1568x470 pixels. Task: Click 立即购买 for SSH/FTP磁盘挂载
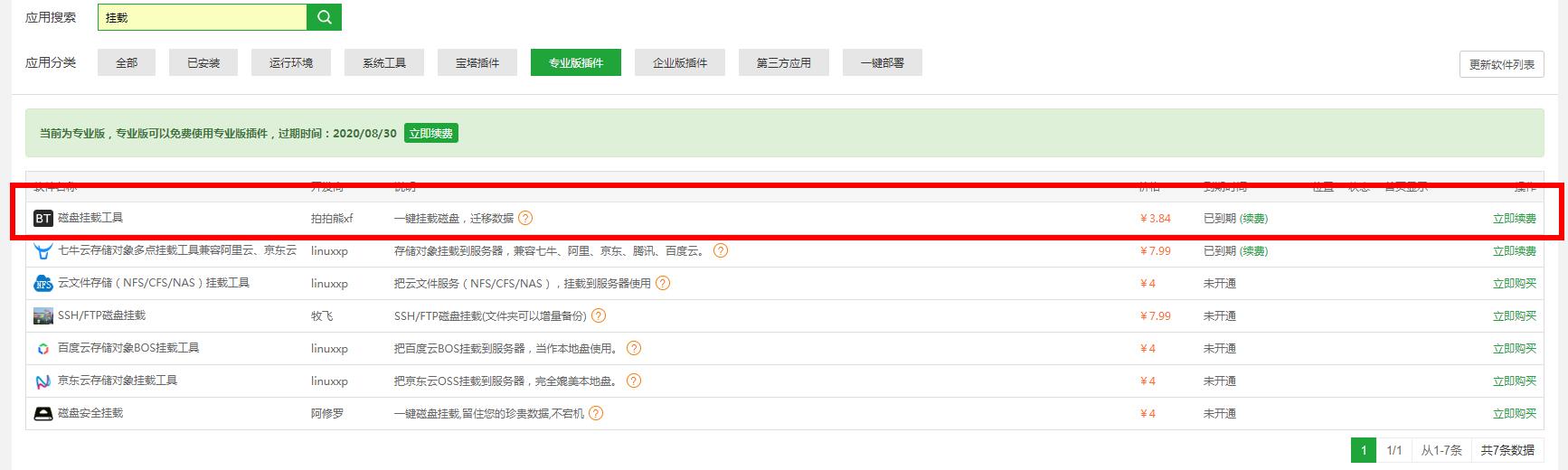pyautogui.click(x=1515, y=315)
